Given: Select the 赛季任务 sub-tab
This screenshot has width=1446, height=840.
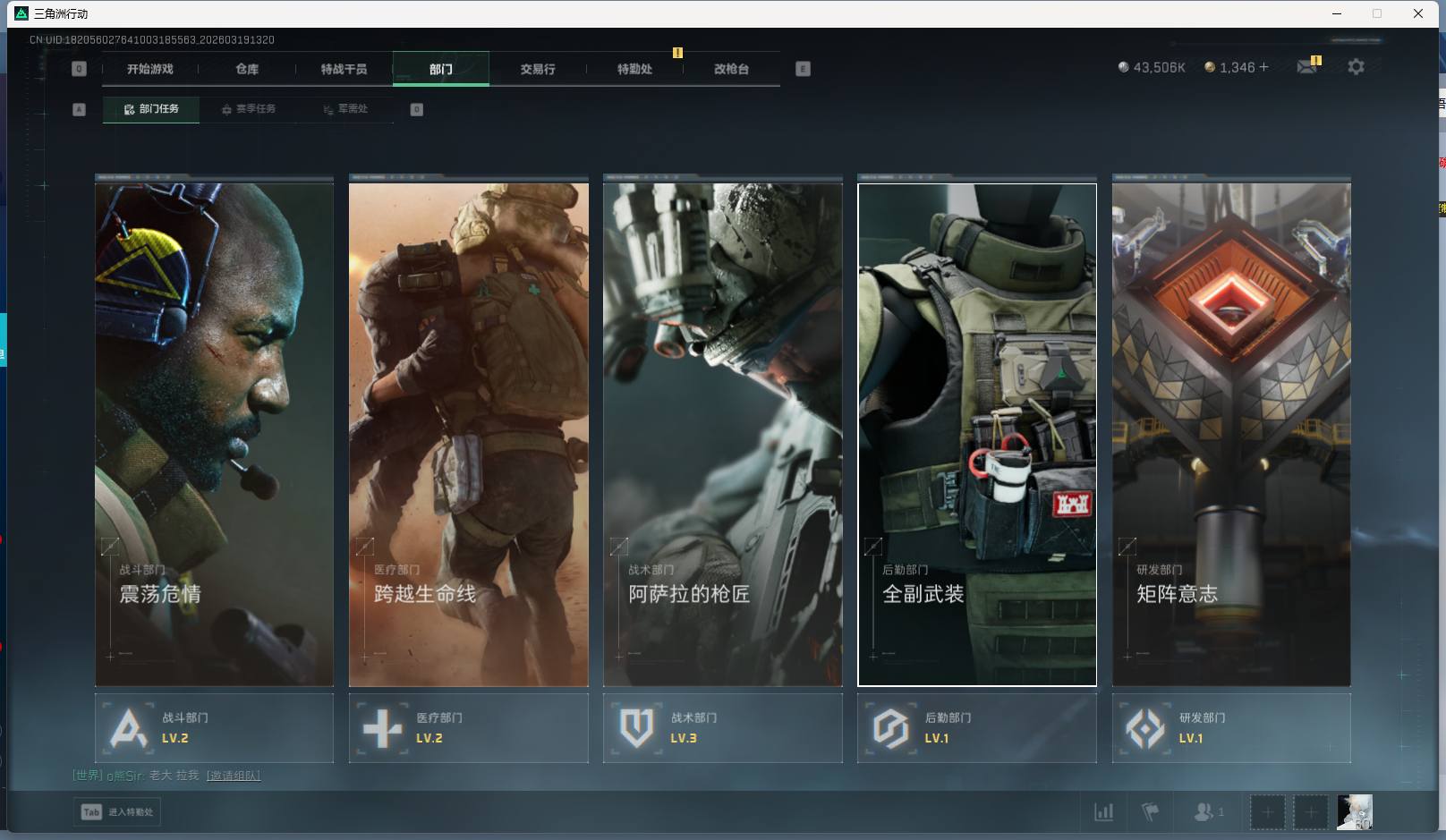Looking at the screenshot, I should pos(249,109).
